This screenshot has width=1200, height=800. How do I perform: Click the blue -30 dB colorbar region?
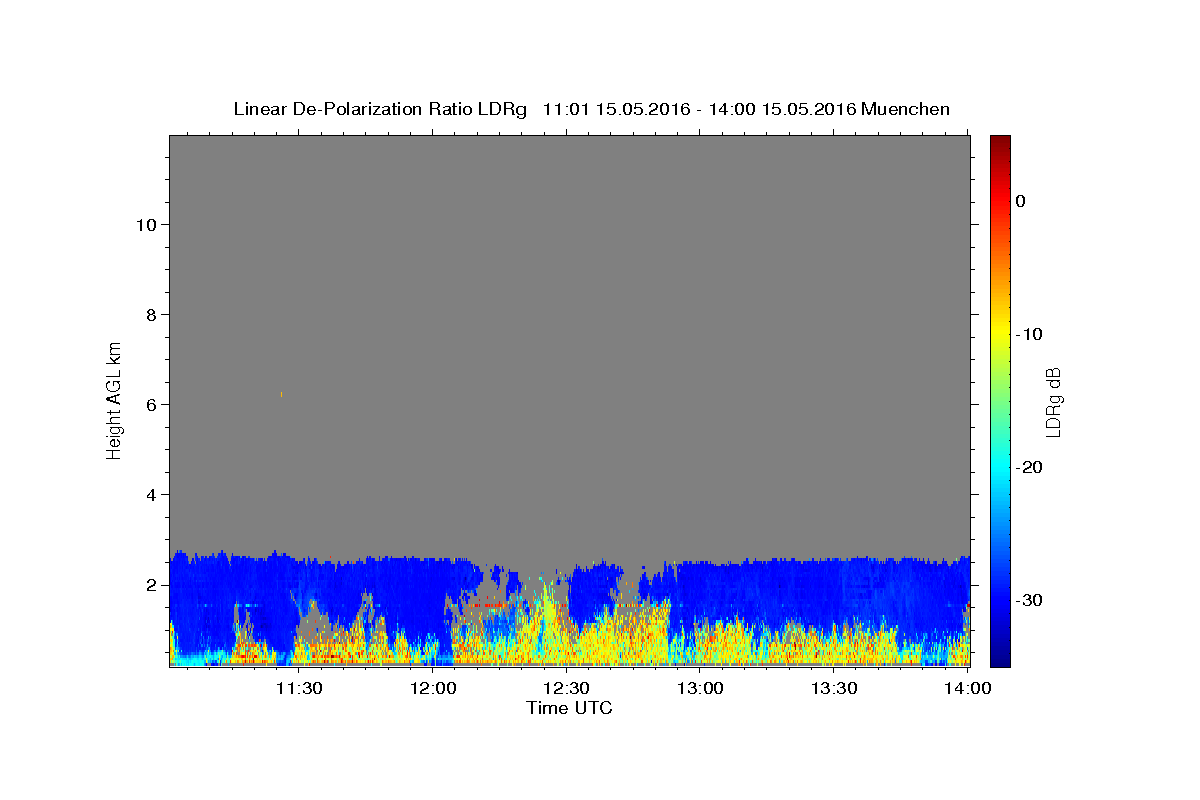point(1000,600)
